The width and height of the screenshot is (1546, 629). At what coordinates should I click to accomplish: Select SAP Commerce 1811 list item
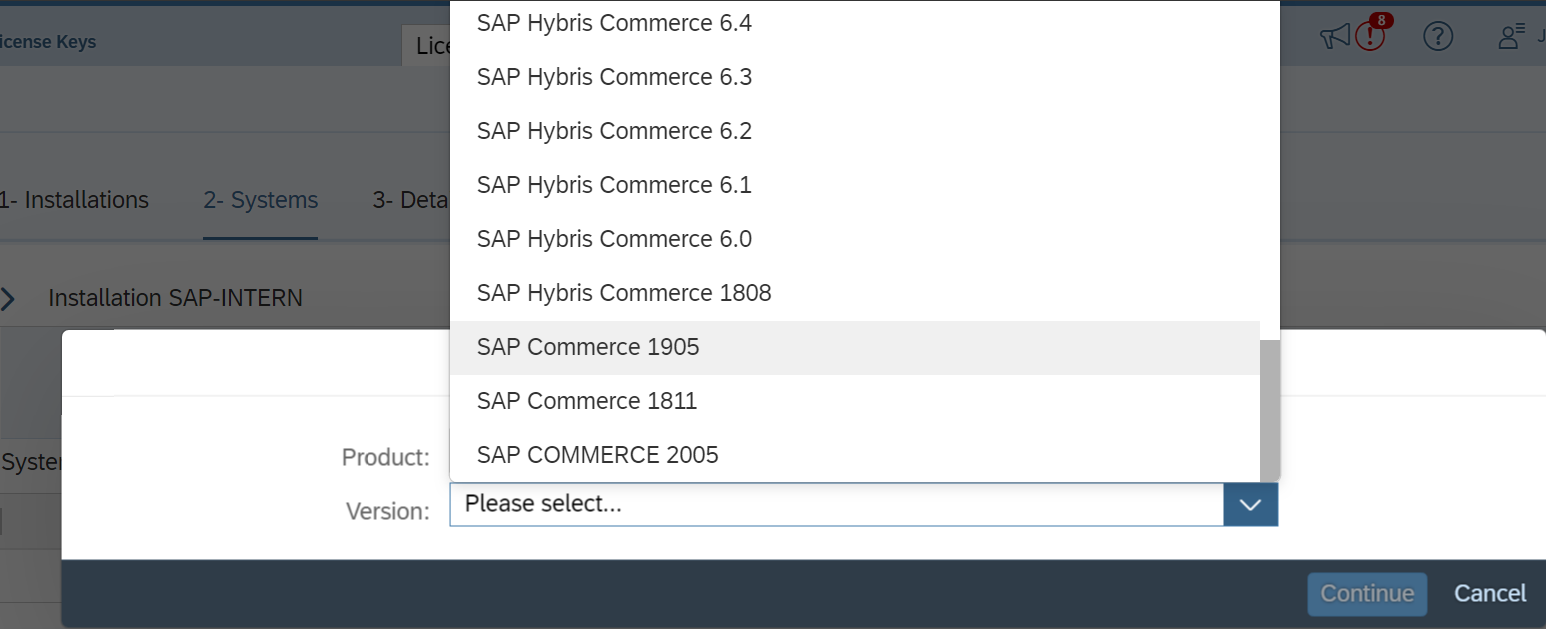[587, 401]
